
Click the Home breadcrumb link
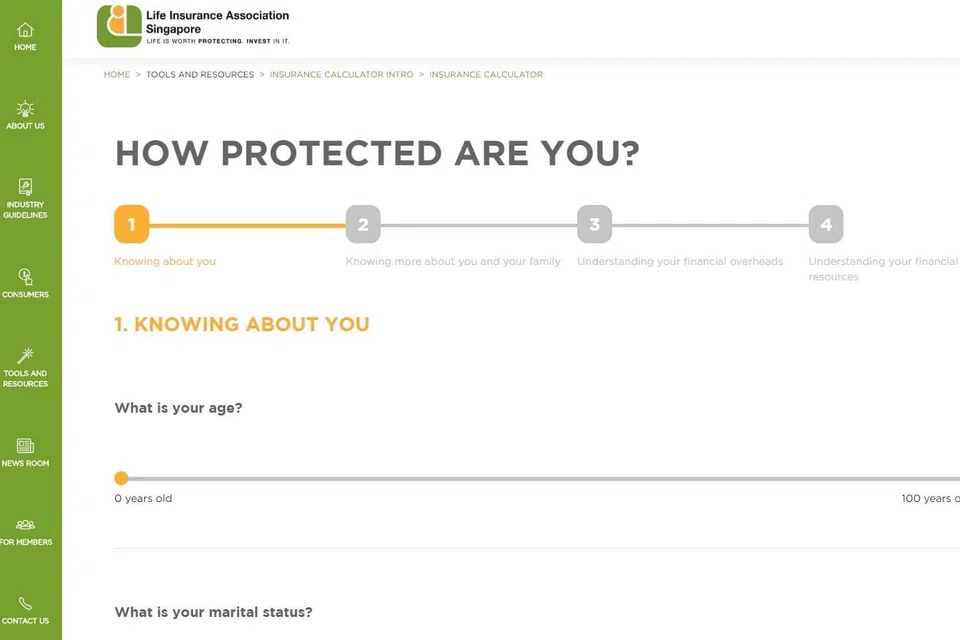click(117, 75)
